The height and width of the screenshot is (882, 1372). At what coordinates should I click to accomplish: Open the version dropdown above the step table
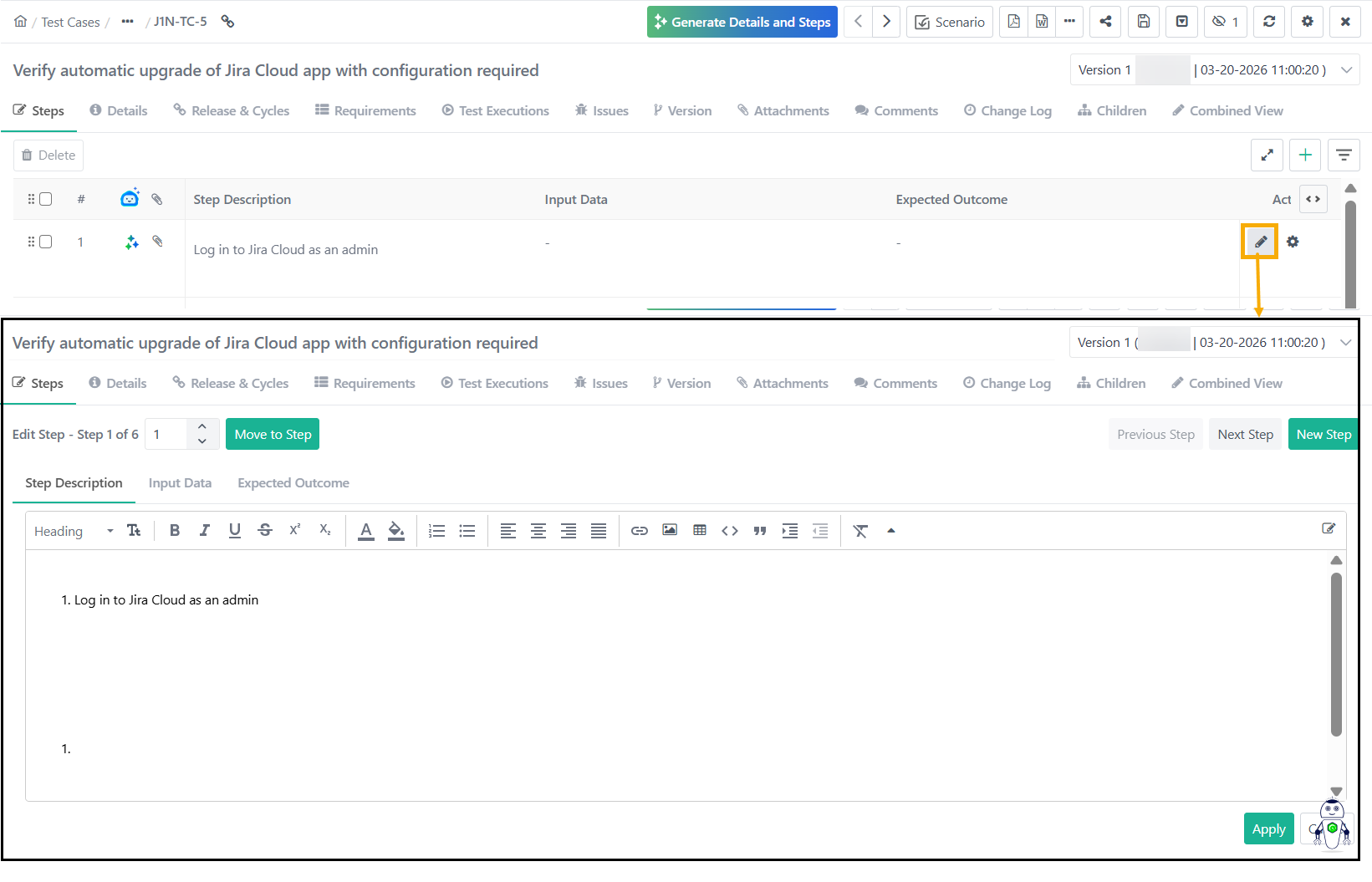coord(1215,70)
